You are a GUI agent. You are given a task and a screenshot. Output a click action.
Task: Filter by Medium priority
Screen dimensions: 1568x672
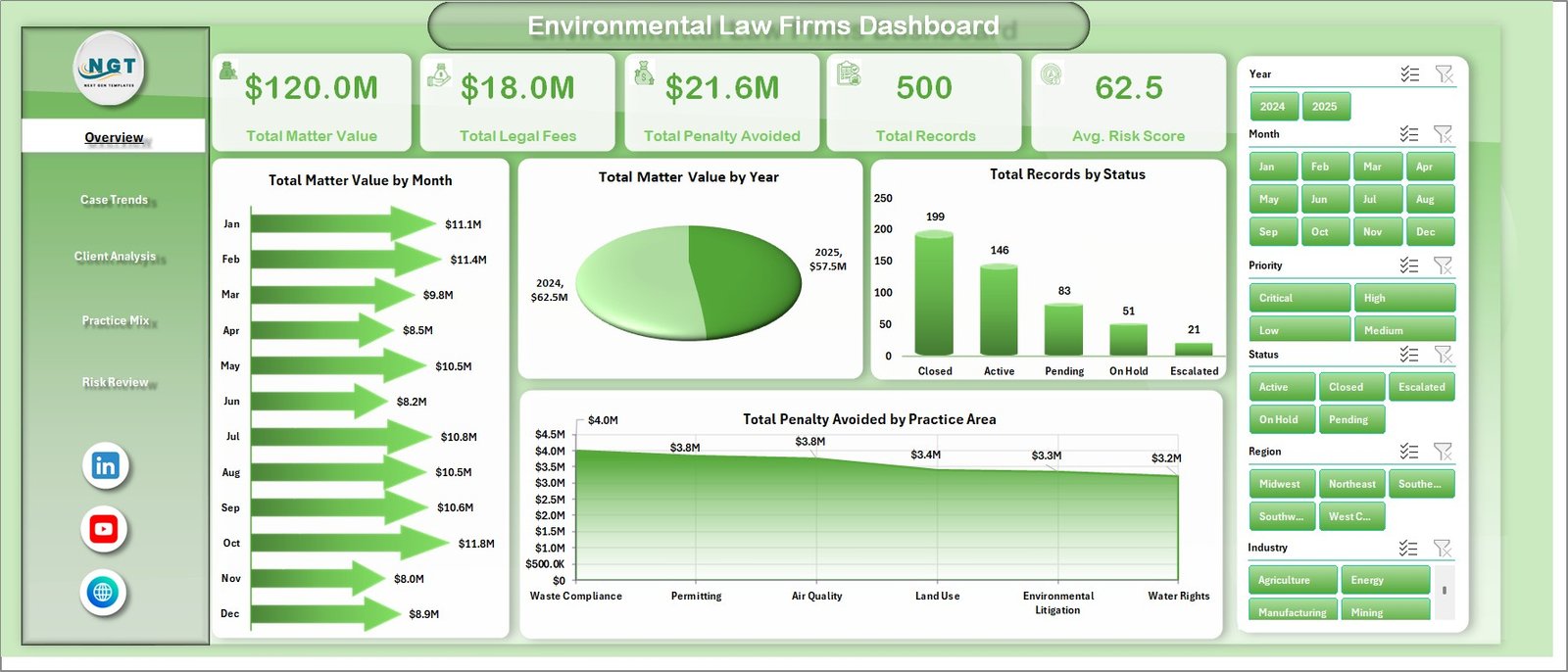[1404, 329]
